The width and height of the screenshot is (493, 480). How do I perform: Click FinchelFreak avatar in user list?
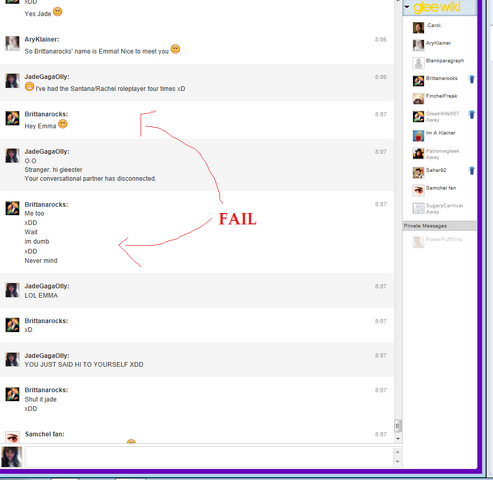tap(418, 99)
